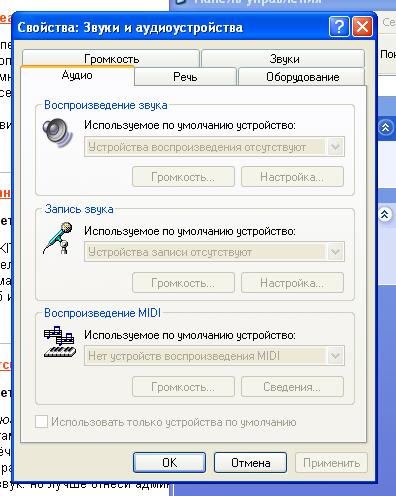Viewport: 396px width, 496px height.
Task: Click the Запись звука group label
Action: click(79, 209)
